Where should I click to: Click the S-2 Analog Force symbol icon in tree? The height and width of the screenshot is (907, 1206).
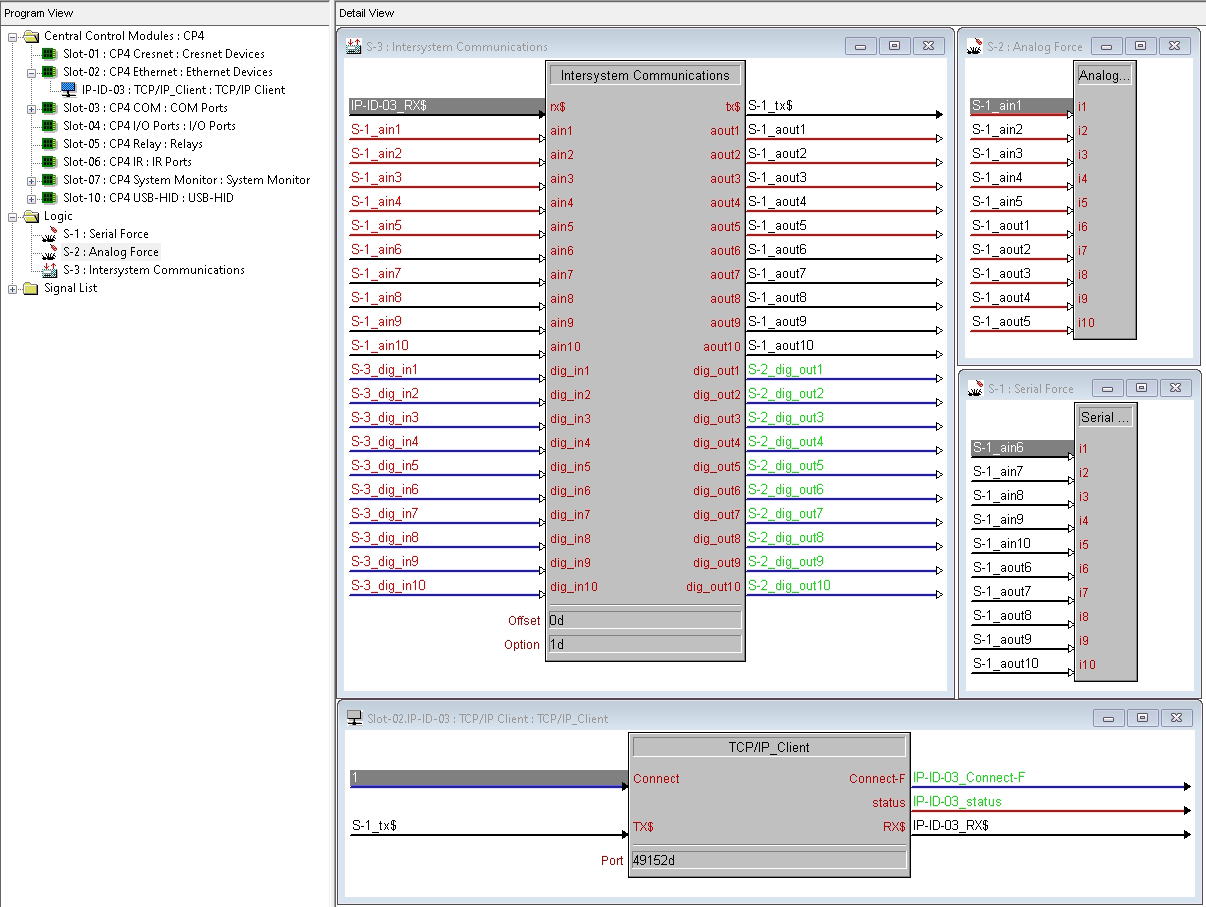49,252
